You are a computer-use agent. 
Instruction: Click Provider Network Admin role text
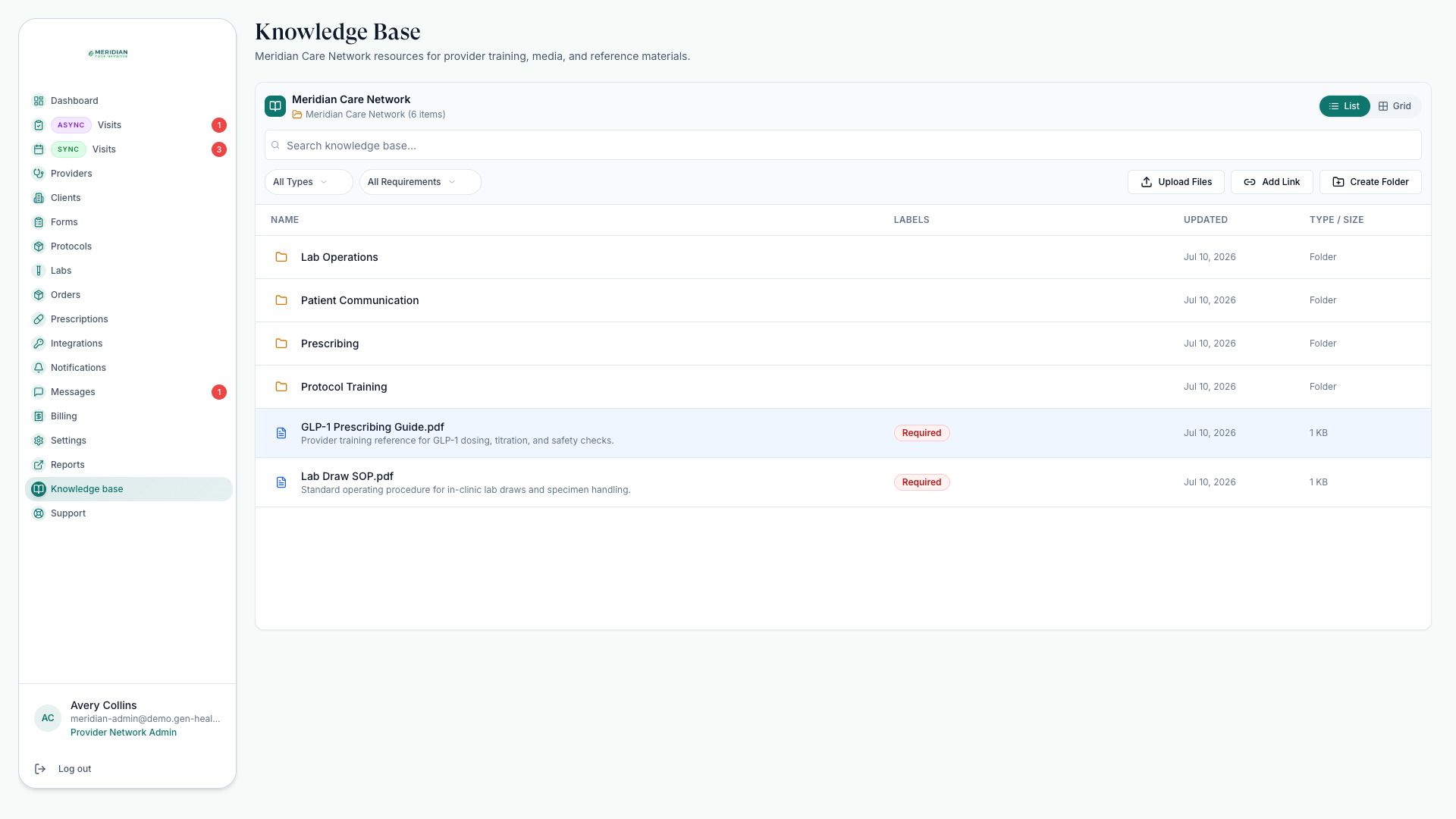point(124,733)
